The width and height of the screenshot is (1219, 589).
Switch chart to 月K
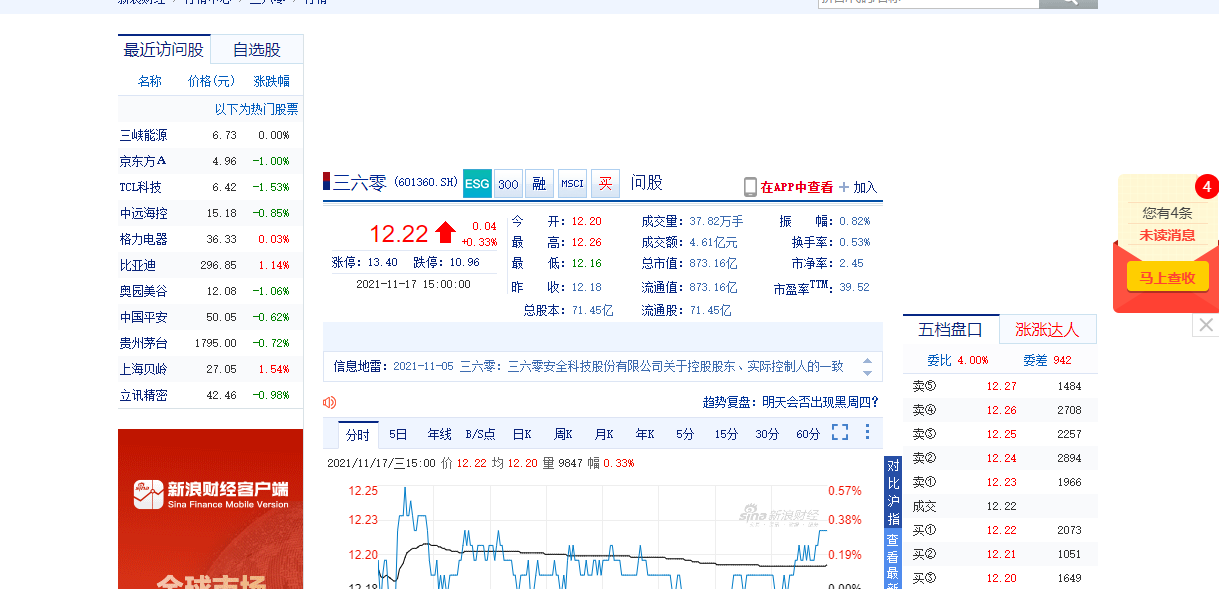click(x=604, y=434)
